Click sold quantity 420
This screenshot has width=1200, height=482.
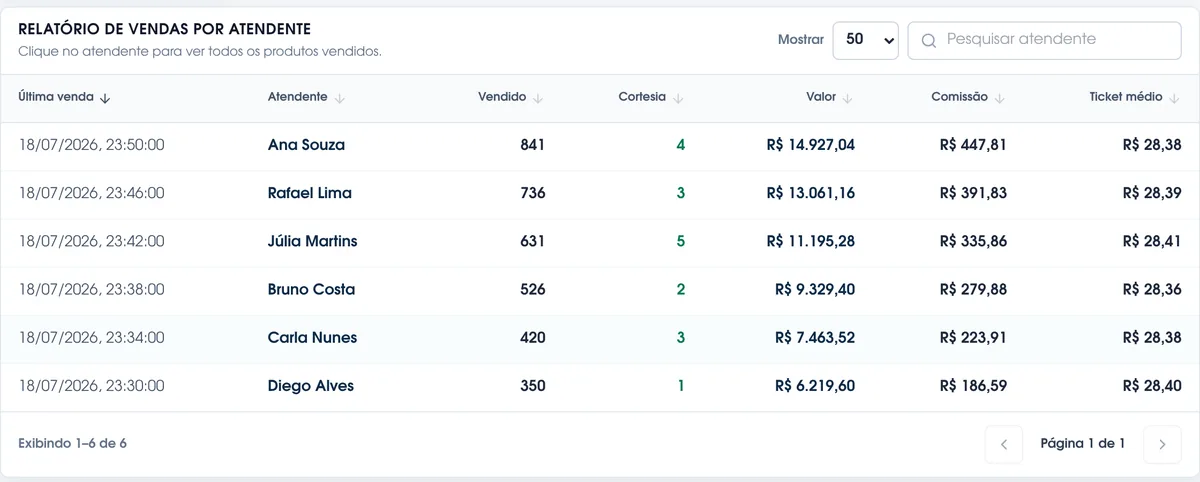(x=533, y=338)
